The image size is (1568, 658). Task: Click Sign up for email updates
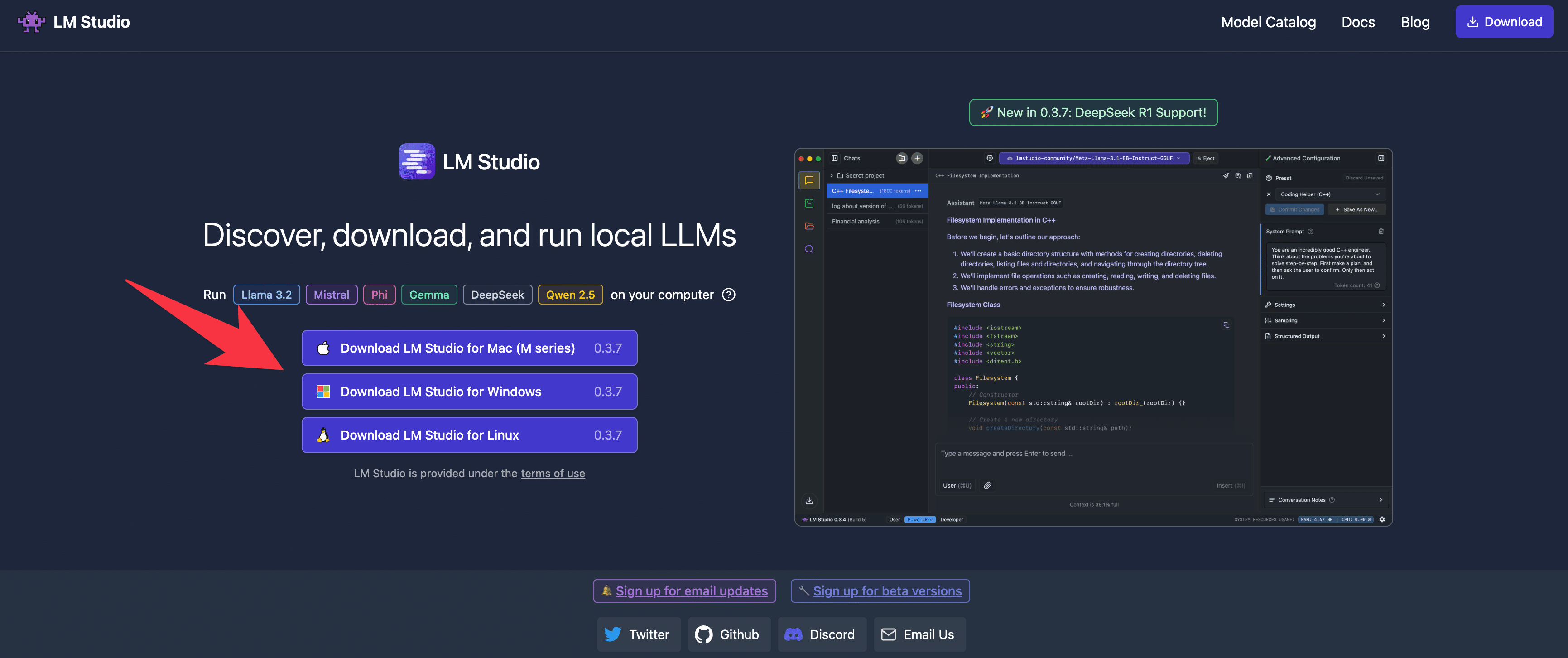pos(684,591)
